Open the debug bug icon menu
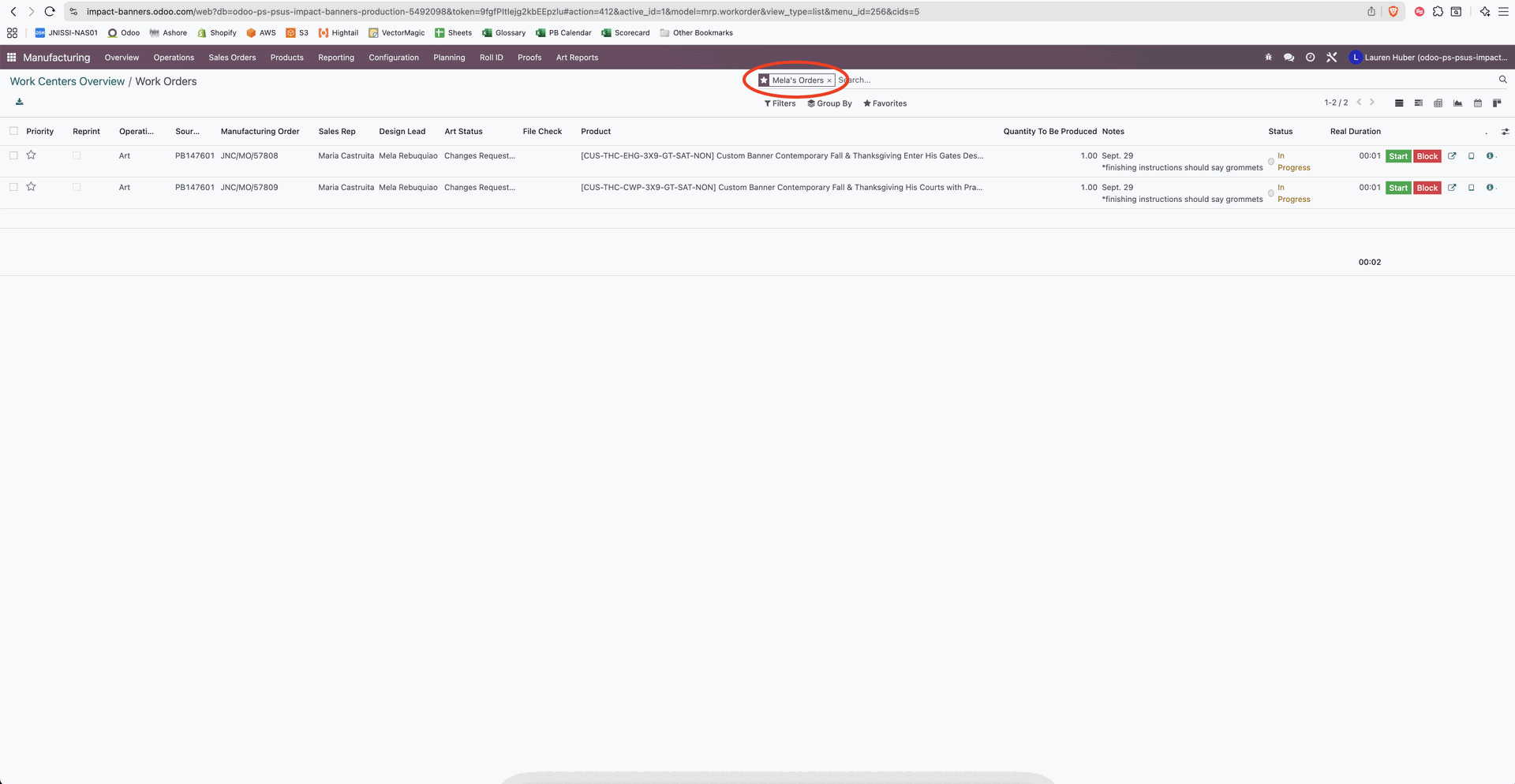Screen dimensions: 1515x784 [1268, 58]
